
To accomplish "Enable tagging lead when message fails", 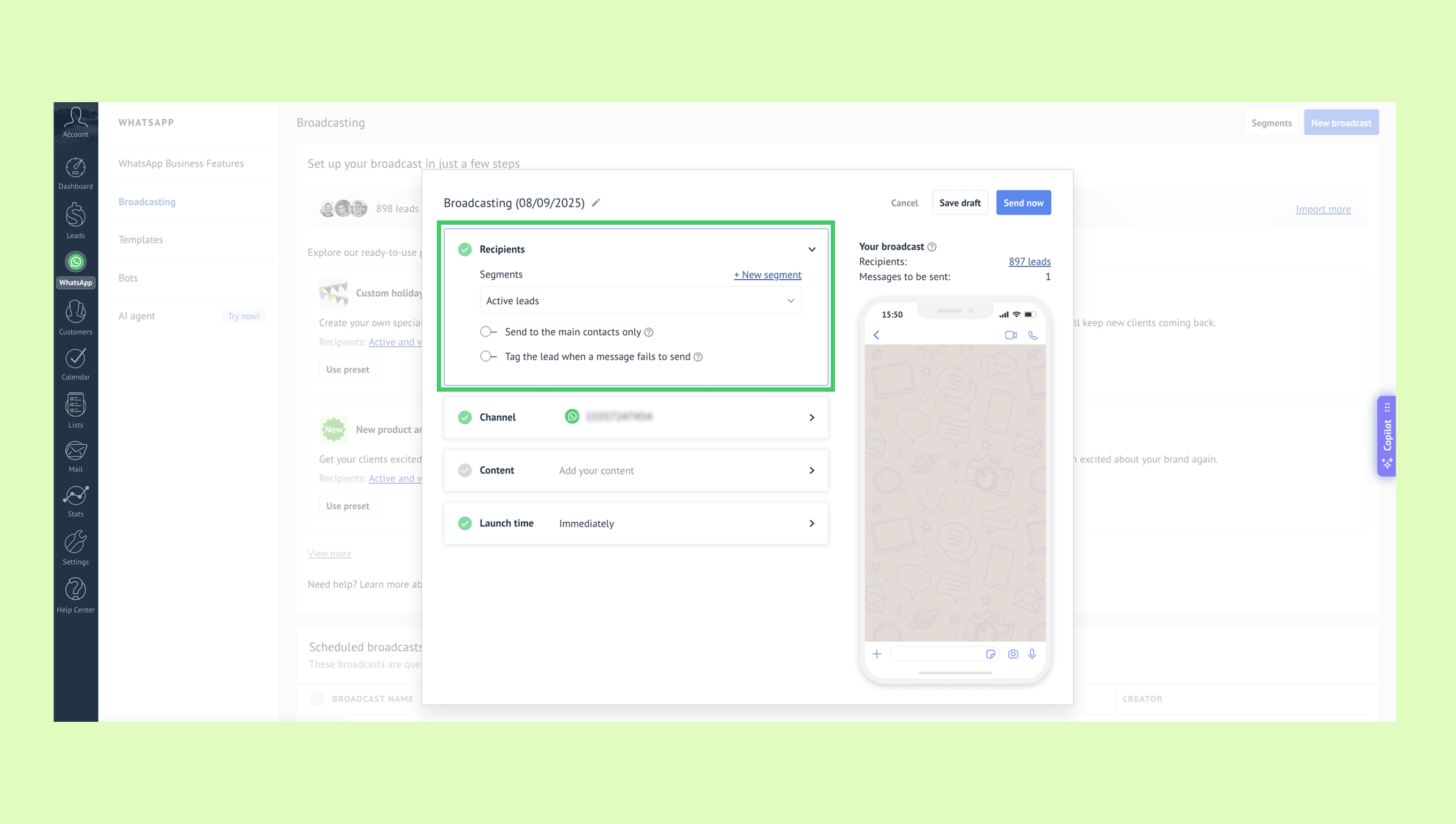I will coord(488,356).
